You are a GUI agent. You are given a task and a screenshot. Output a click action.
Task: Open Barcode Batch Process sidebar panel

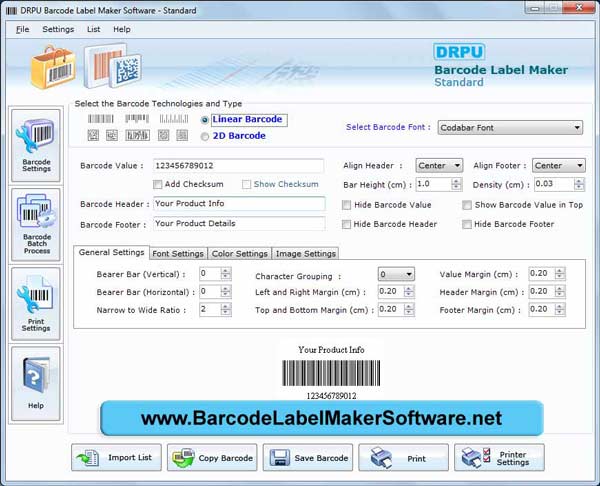[36, 224]
